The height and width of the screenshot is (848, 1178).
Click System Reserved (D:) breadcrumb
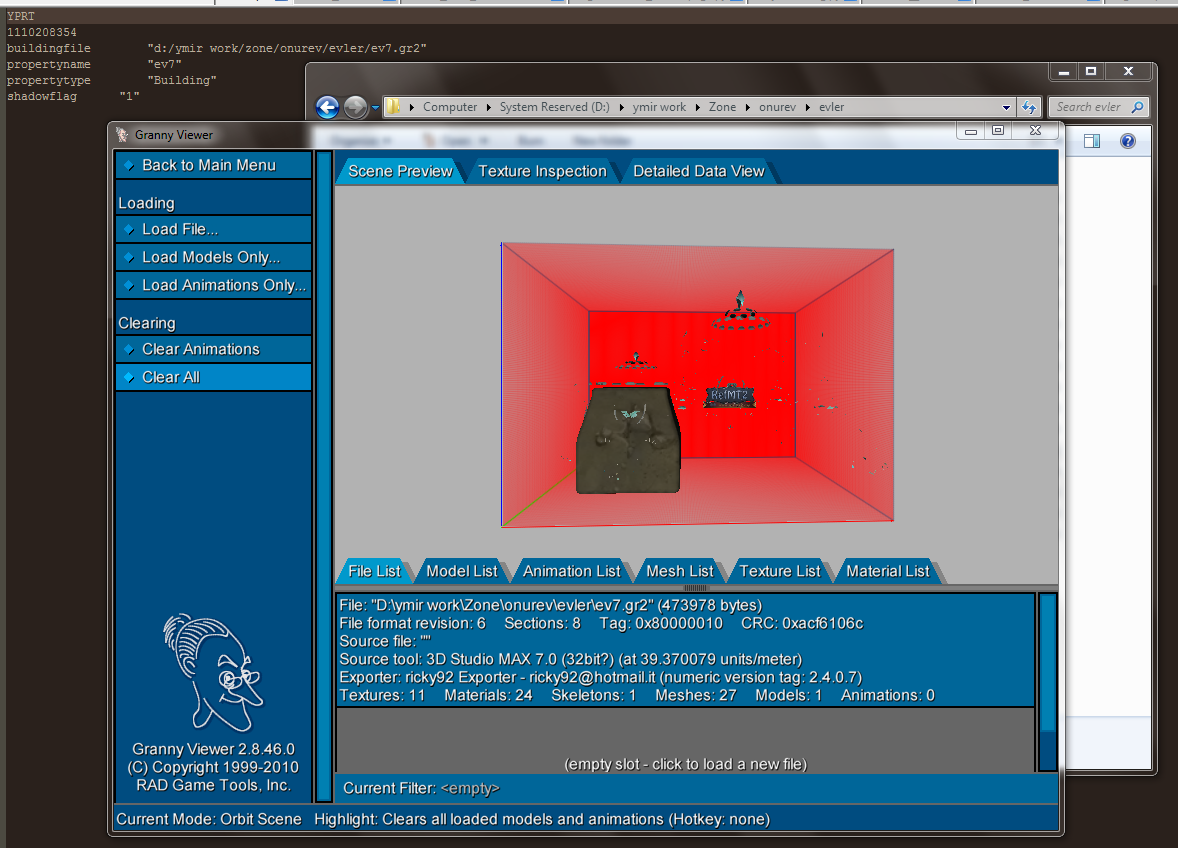tap(554, 107)
